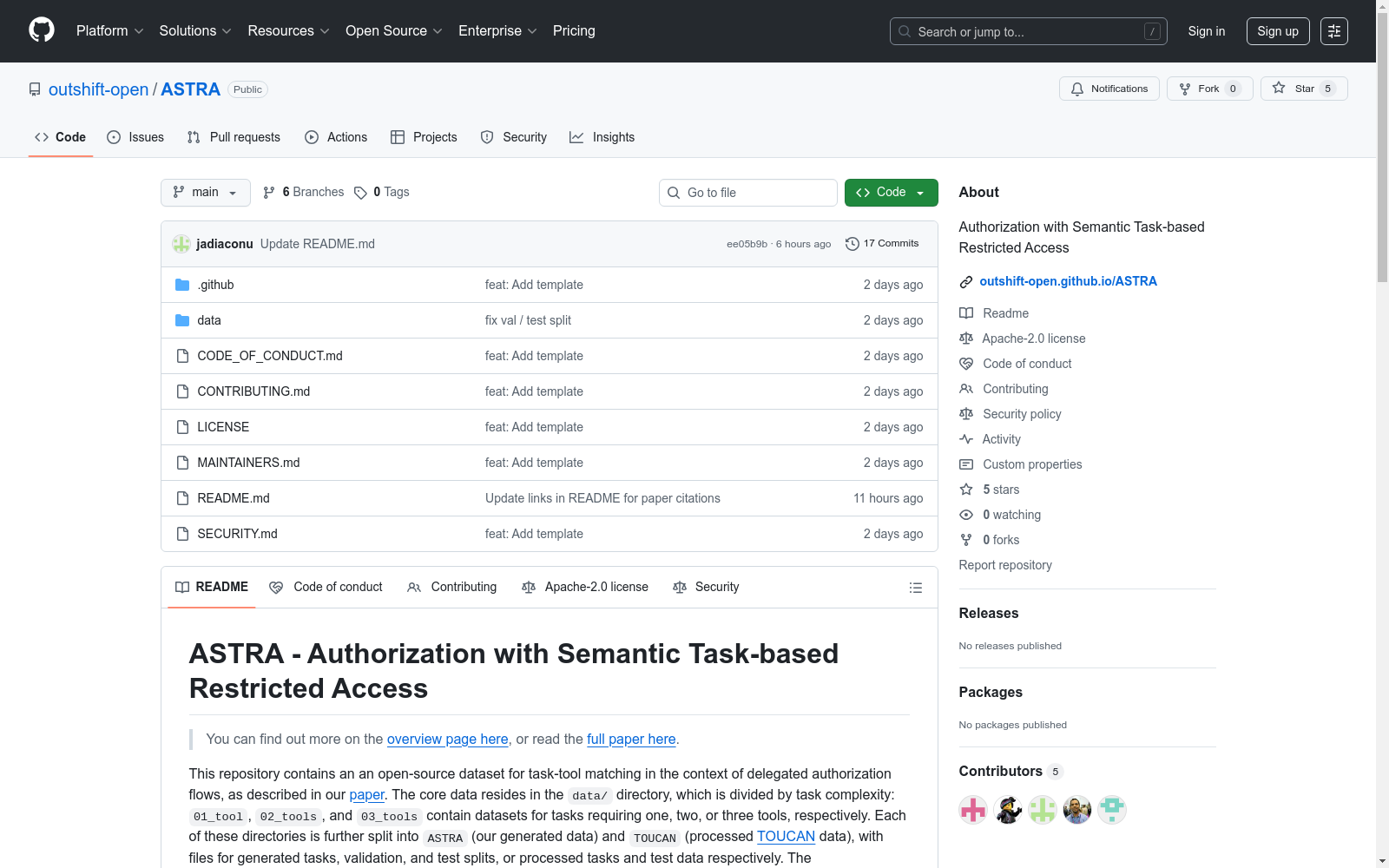1389x868 pixels.
Task: Star the ASTRA repository
Action: point(1303,89)
